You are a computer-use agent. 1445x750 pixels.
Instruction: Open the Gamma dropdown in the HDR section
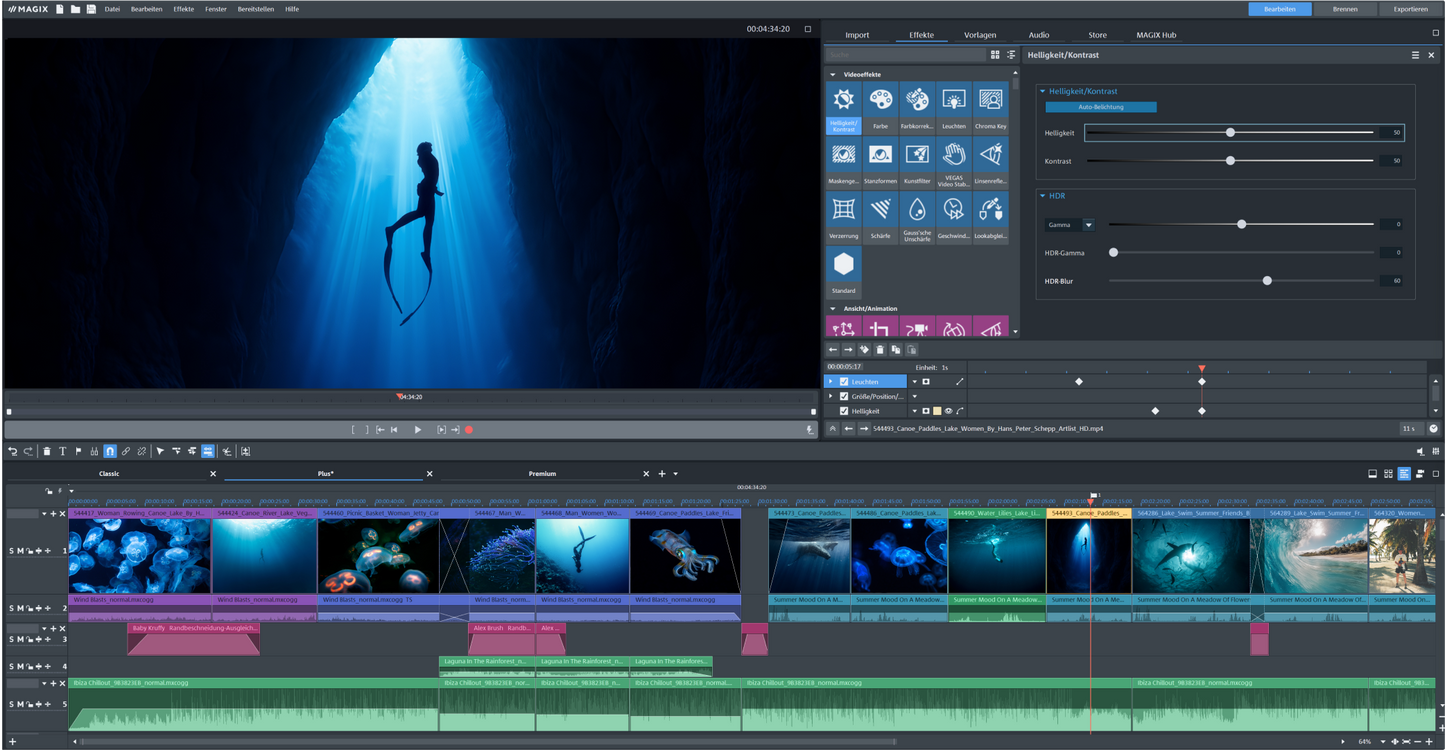coord(1089,224)
